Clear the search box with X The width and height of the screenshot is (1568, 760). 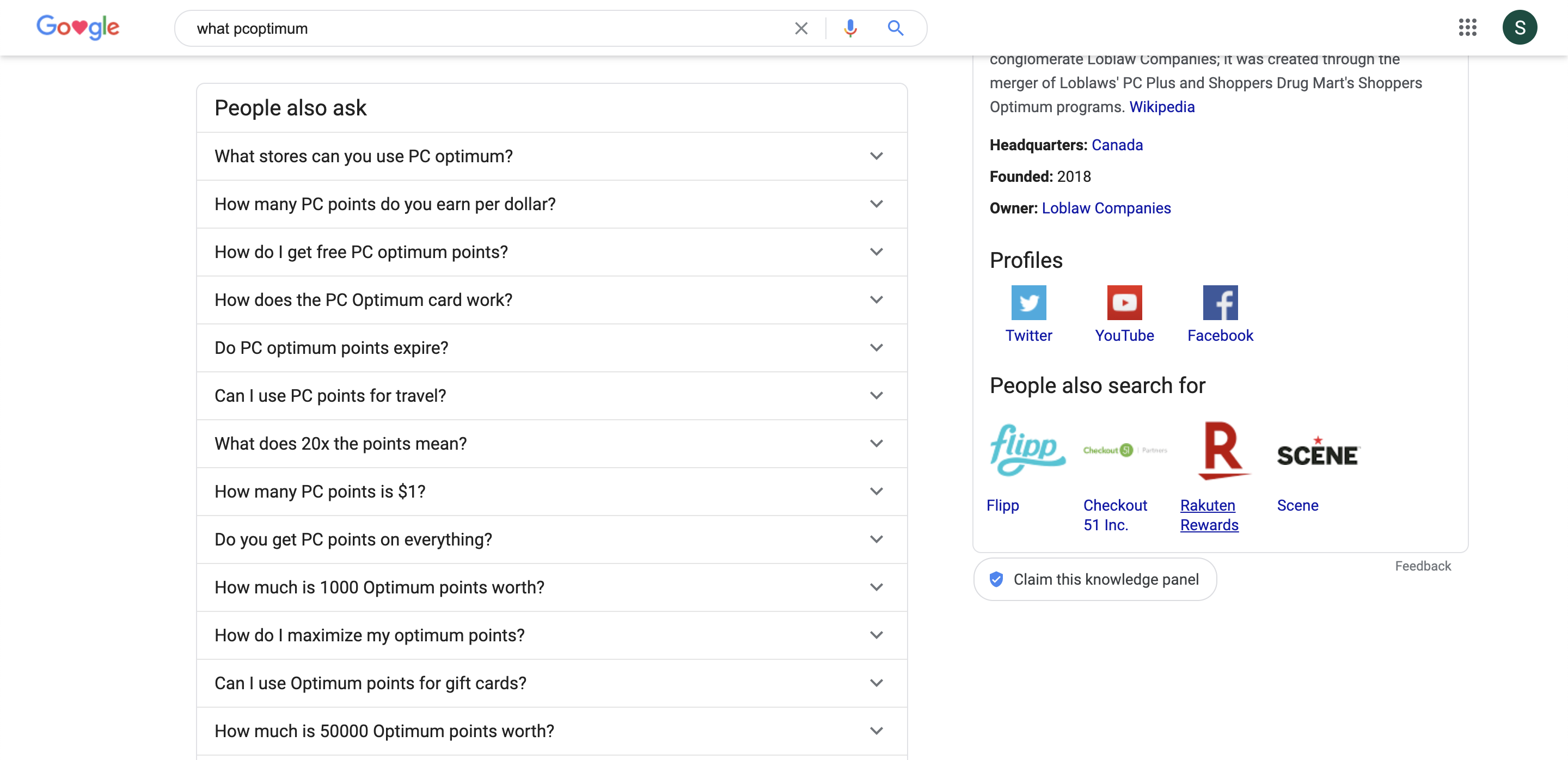tap(801, 29)
